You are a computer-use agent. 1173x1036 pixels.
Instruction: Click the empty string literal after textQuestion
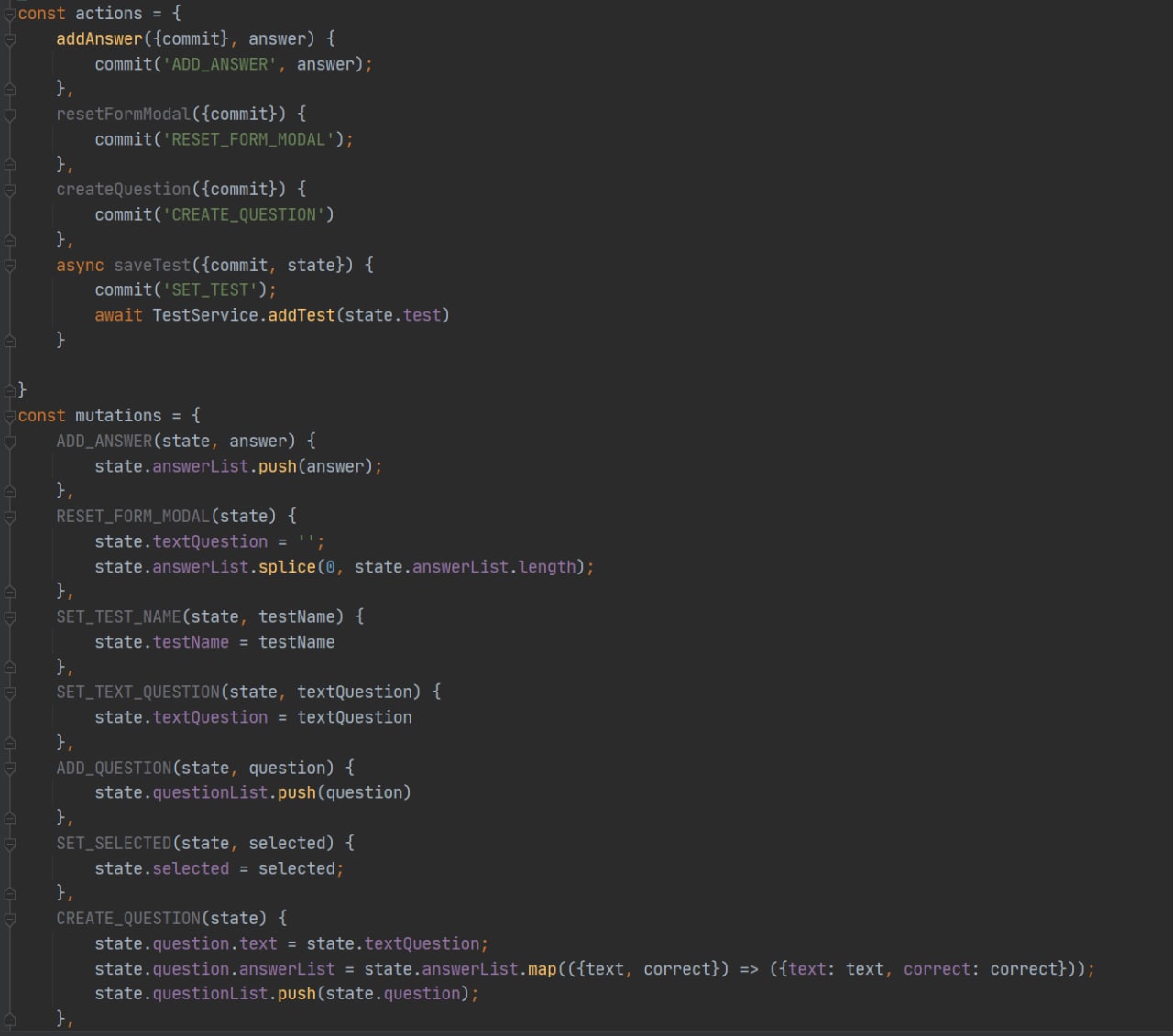coord(306,541)
